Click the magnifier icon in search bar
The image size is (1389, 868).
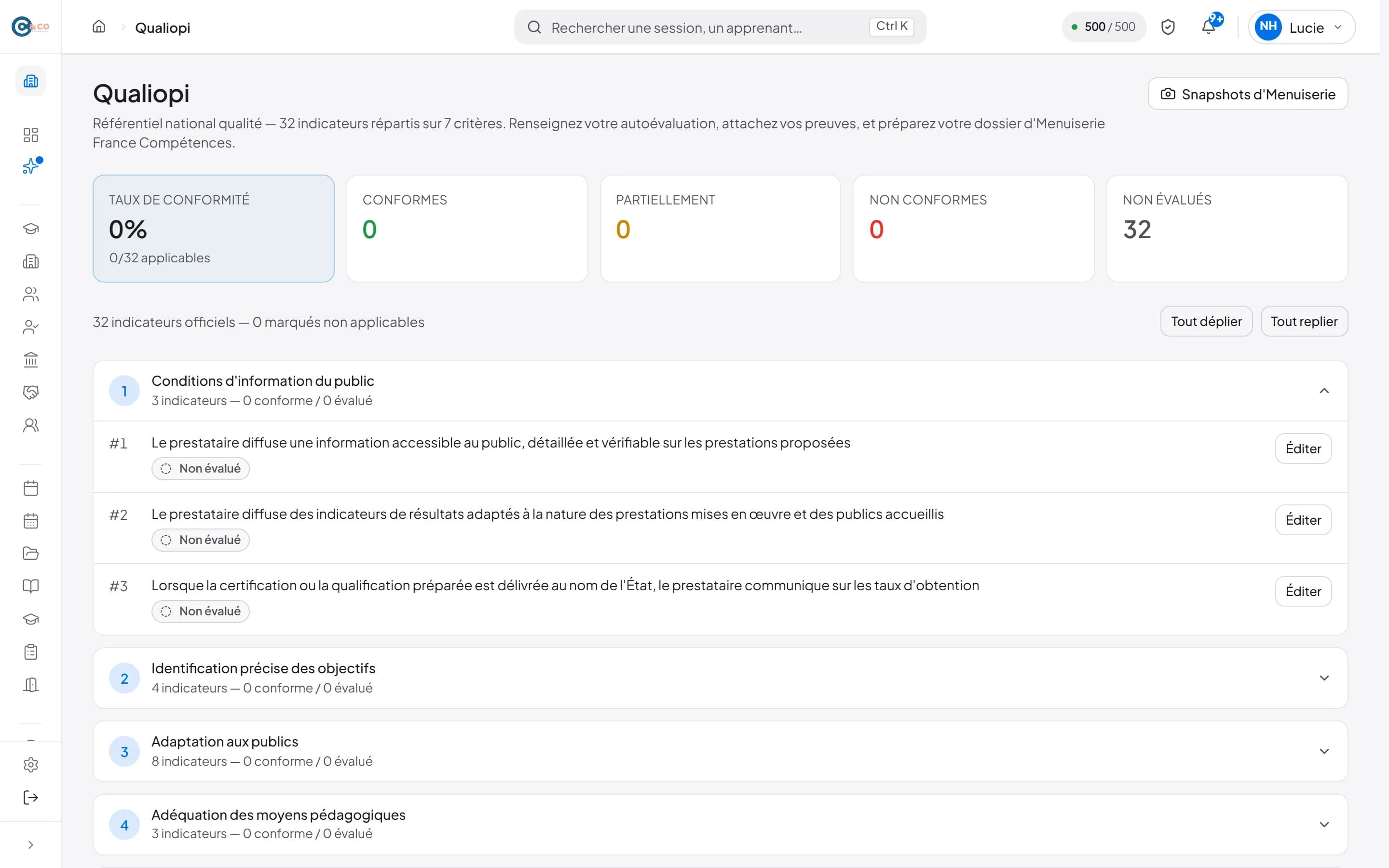(x=534, y=27)
